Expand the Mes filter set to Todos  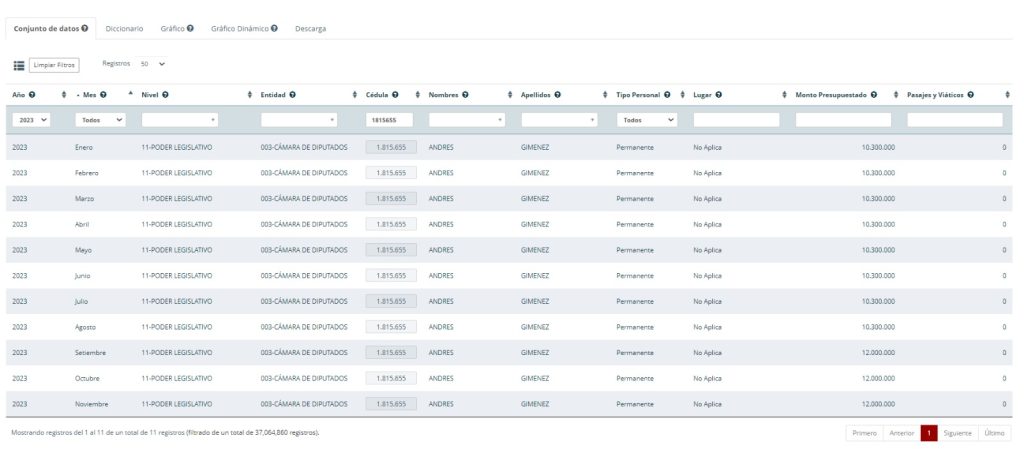pos(103,120)
